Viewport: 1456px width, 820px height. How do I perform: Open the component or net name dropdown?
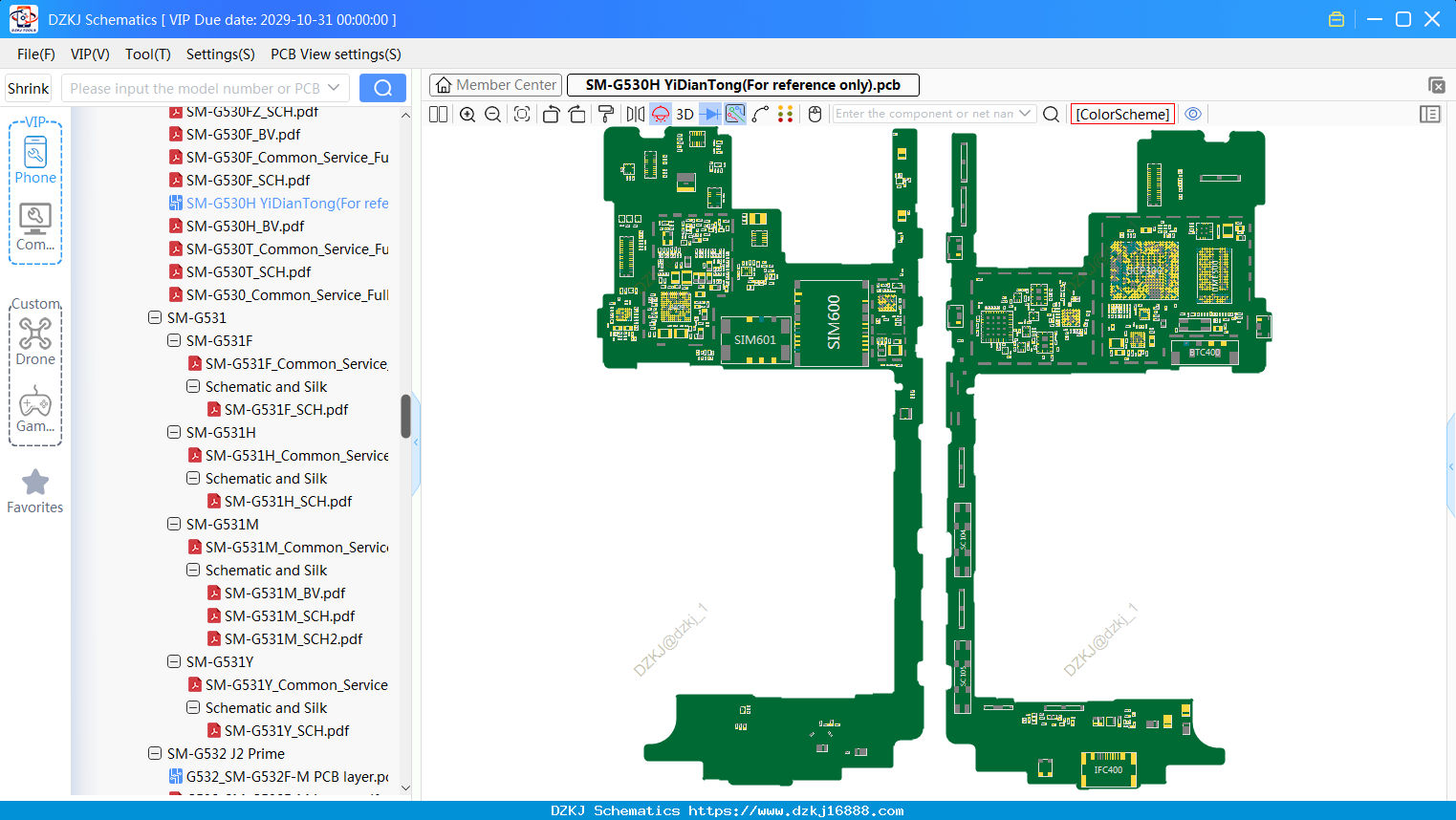coord(1025,114)
